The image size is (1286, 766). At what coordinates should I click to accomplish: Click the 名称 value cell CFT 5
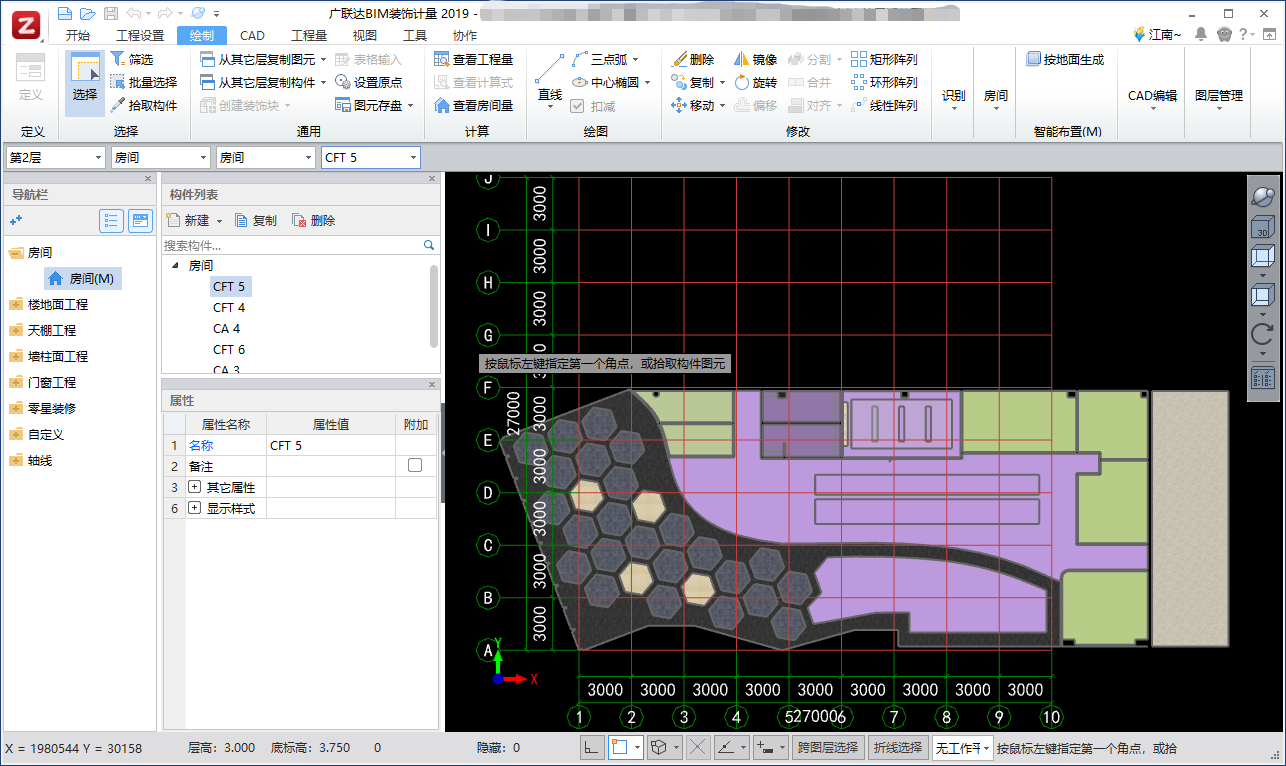(x=331, y=445)
